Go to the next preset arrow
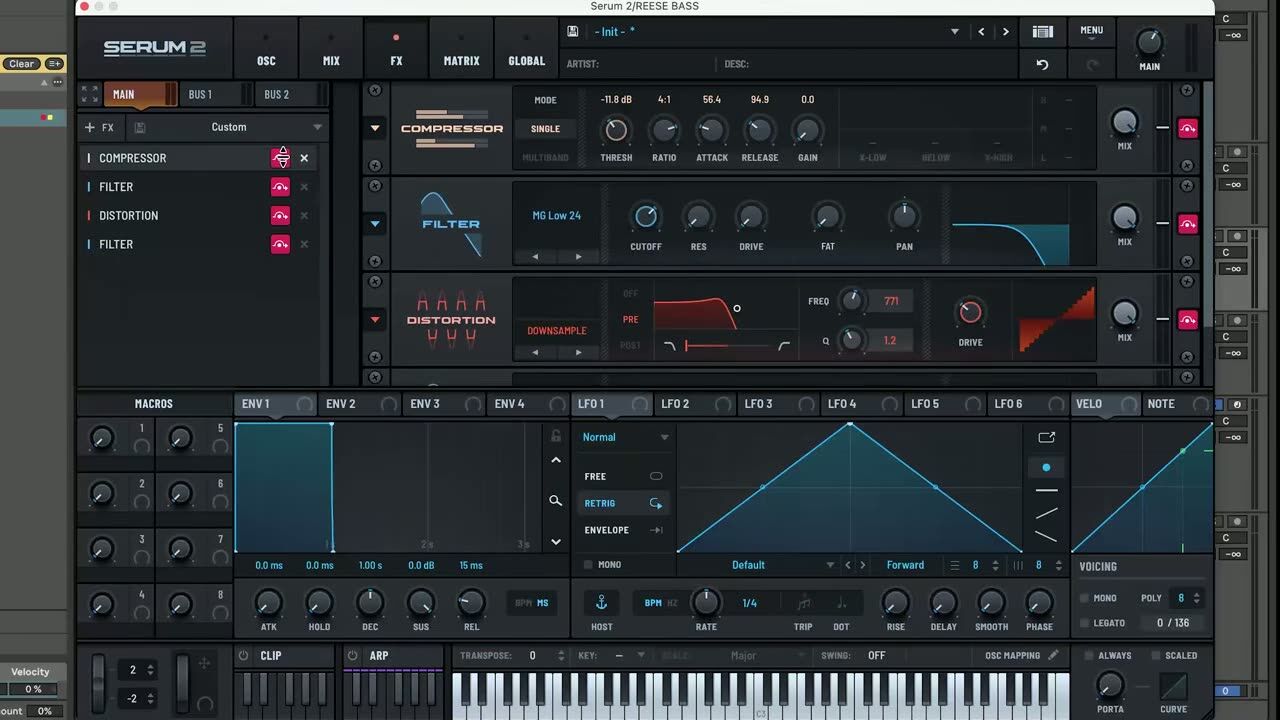The image size is (1280, 720). coord(1005,32)
